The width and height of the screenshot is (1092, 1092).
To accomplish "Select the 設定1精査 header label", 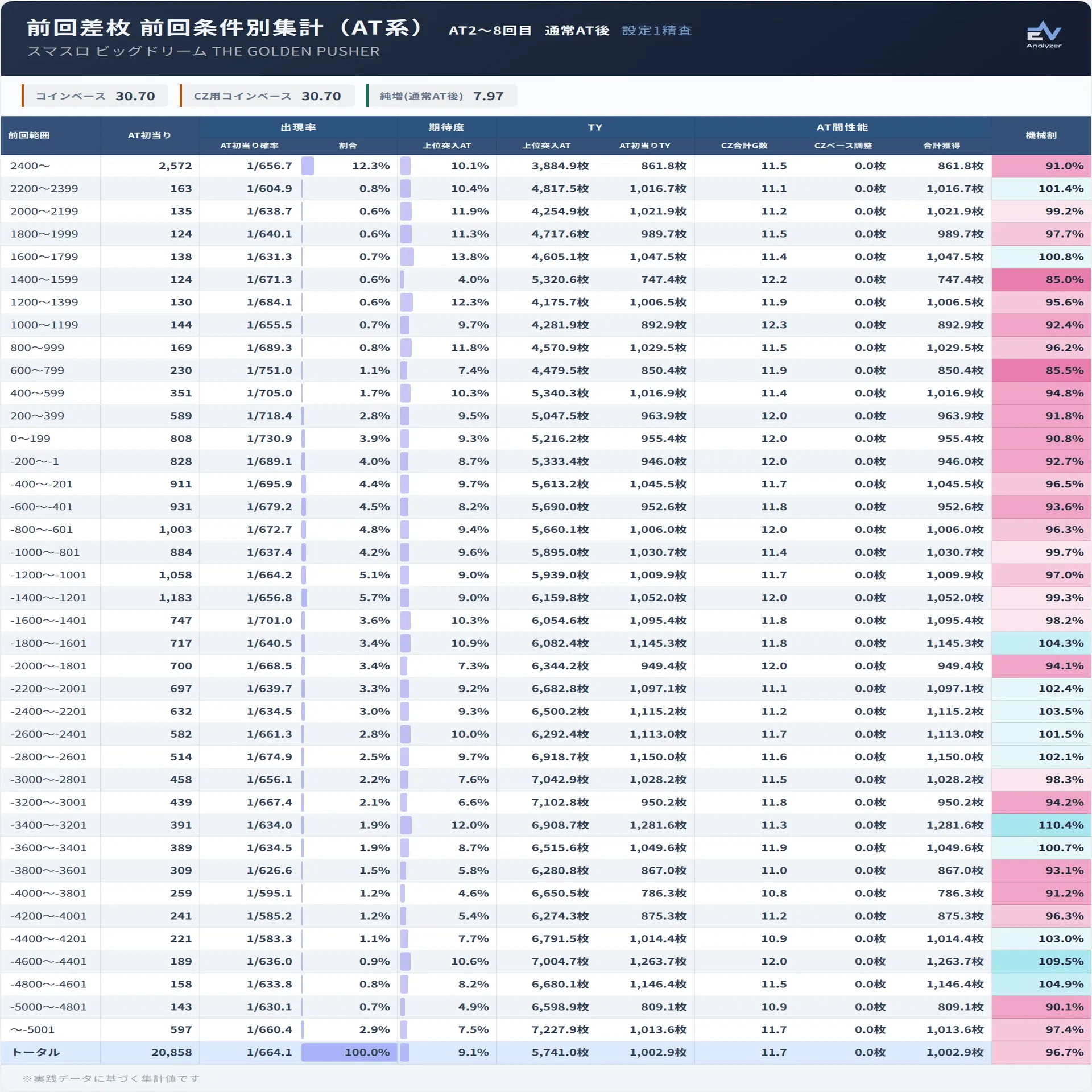I will [x=657, y=31].
